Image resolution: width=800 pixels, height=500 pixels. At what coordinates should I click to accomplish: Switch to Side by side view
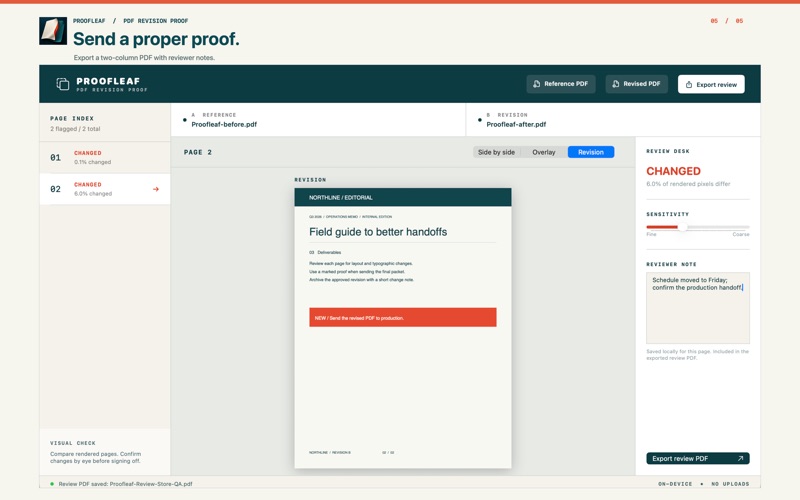(496, 152)
